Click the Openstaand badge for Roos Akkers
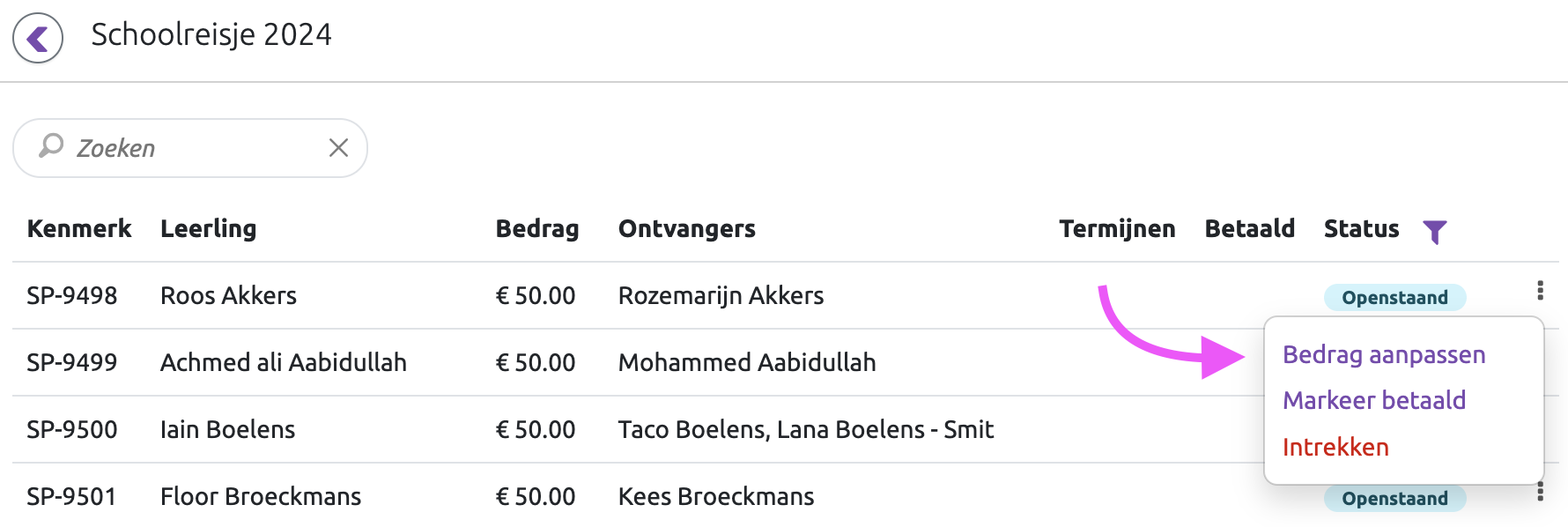Viewport: 1568px width, 527px height. pyautogui.click(x=1394, y=297)
